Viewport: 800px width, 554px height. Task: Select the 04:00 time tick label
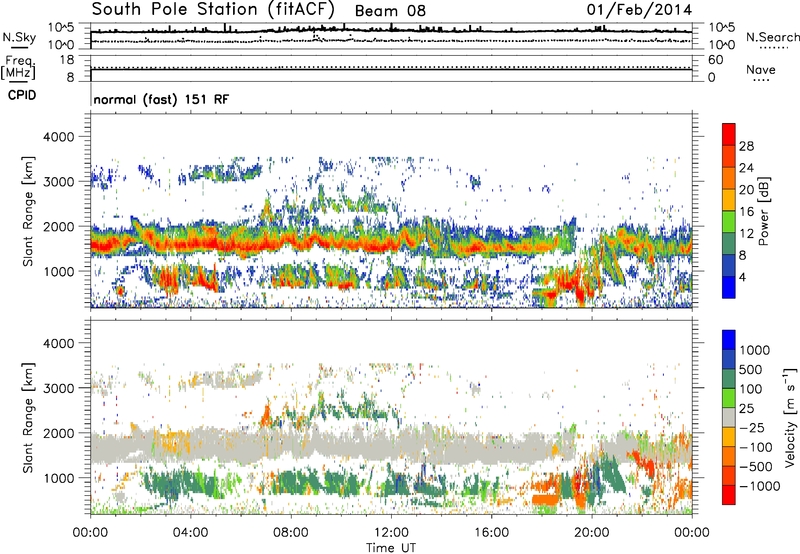[190, 533]
